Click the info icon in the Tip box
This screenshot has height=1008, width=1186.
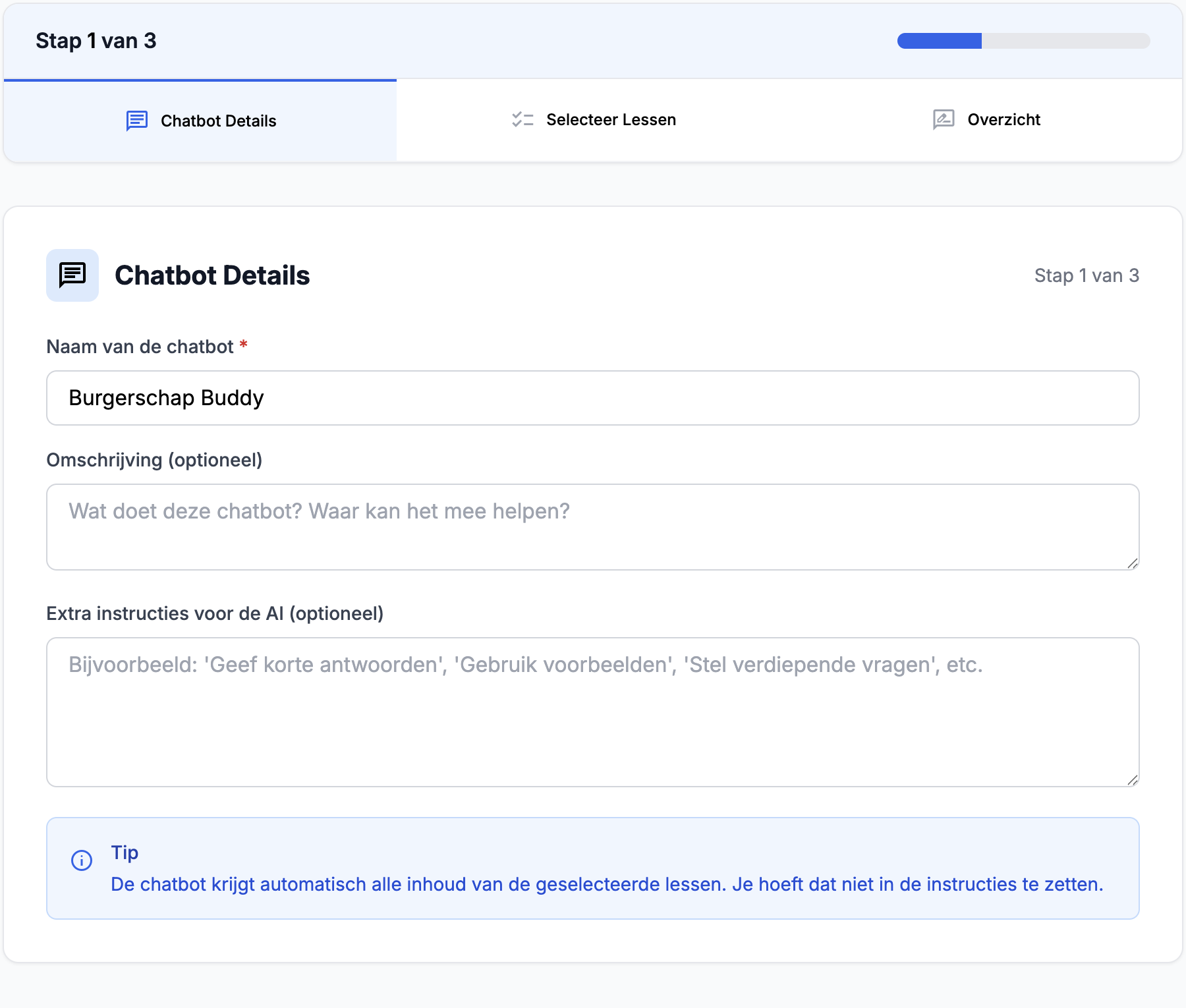coord(82,860)
